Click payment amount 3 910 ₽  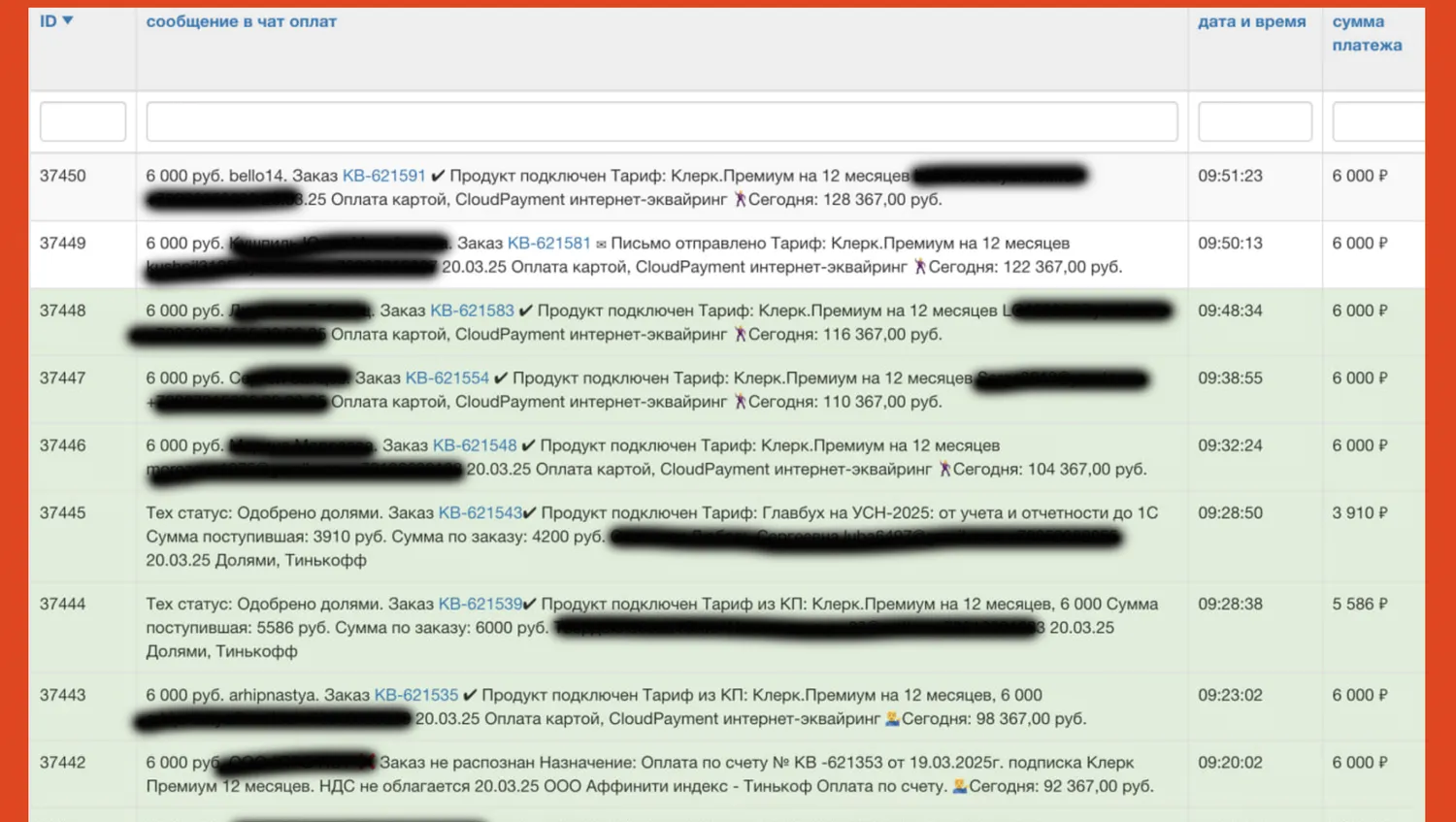coord(1360,513)
